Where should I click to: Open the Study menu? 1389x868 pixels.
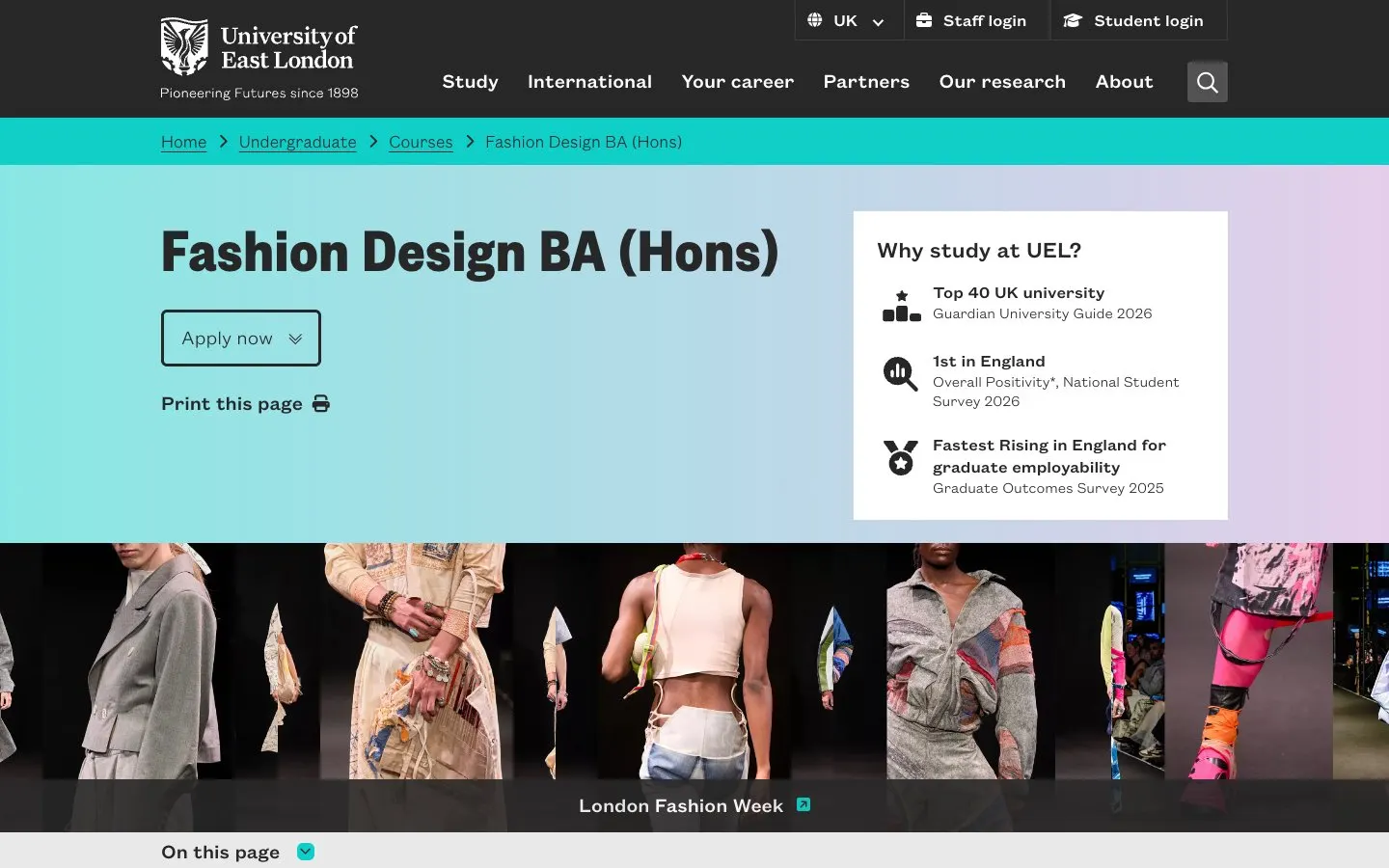pyautogui.click(x=470, y=82)
